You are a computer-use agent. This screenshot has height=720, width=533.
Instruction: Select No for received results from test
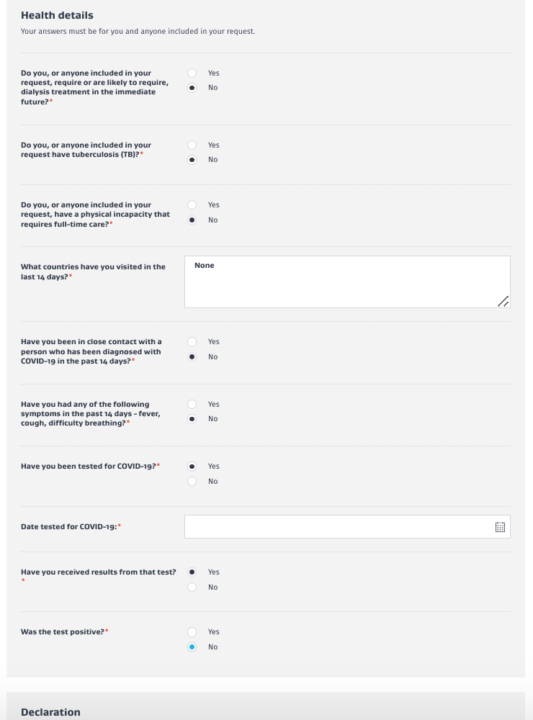pos(192,587)
